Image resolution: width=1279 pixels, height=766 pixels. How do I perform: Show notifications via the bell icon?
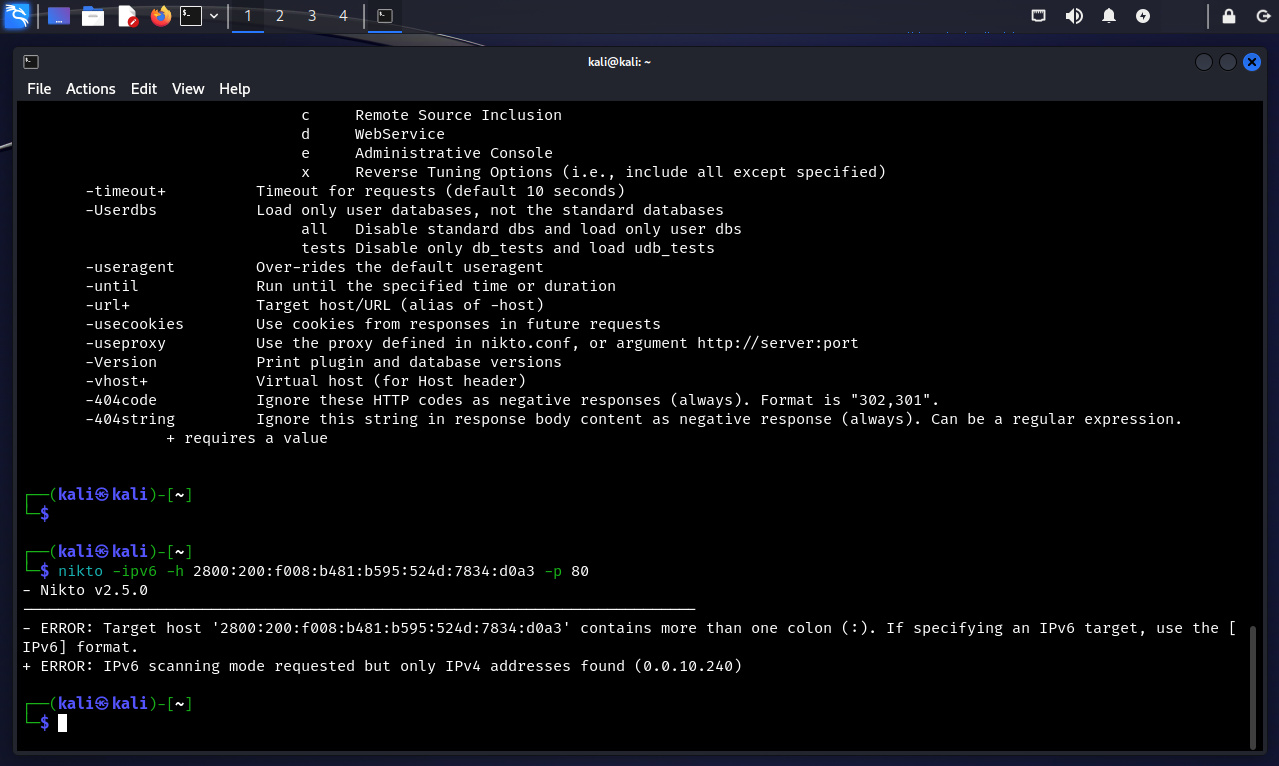(x=1109, y=16)
